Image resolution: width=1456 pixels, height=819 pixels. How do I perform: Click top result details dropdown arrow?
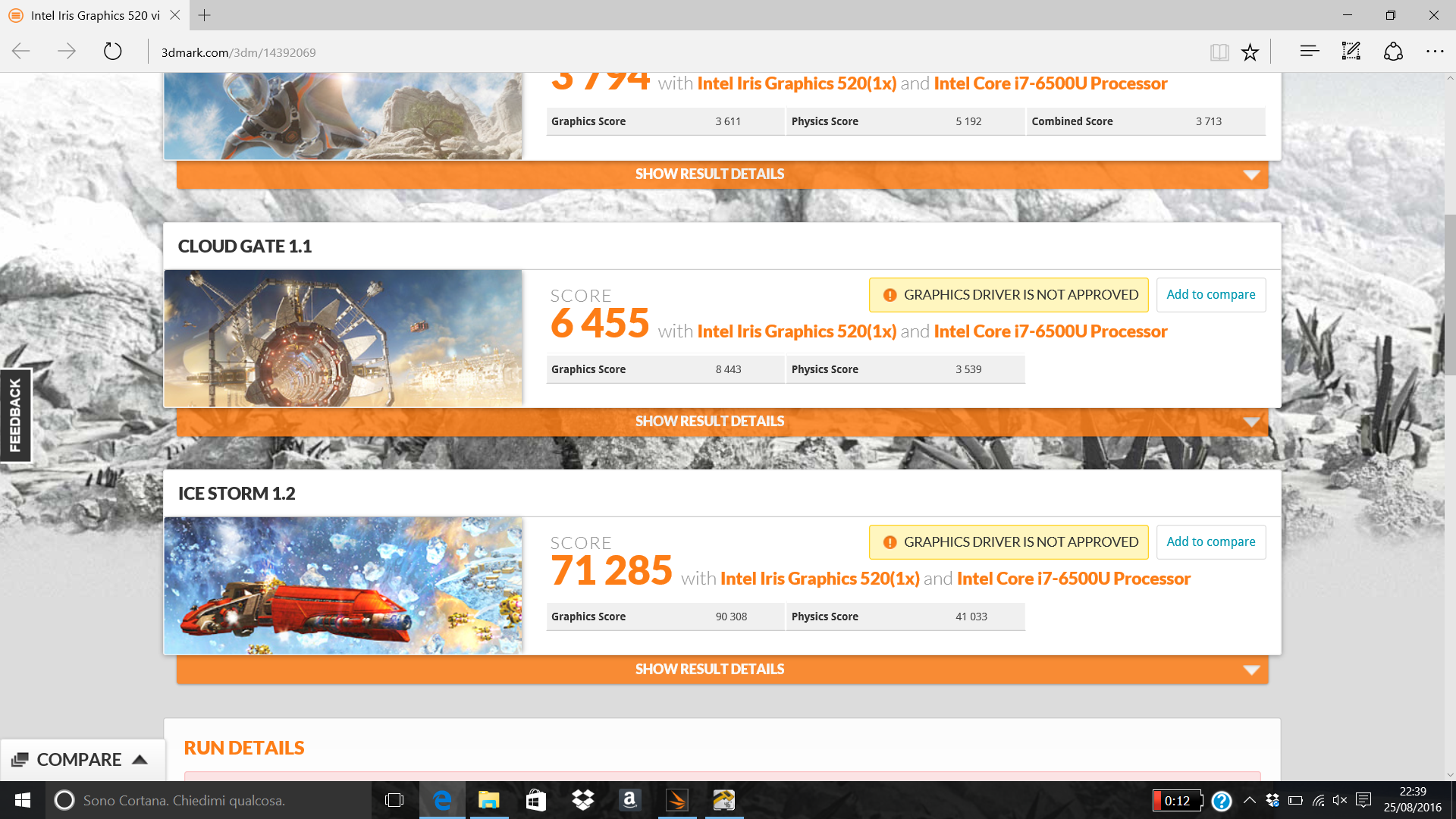pyautogui.click(x=1251, y=175)
